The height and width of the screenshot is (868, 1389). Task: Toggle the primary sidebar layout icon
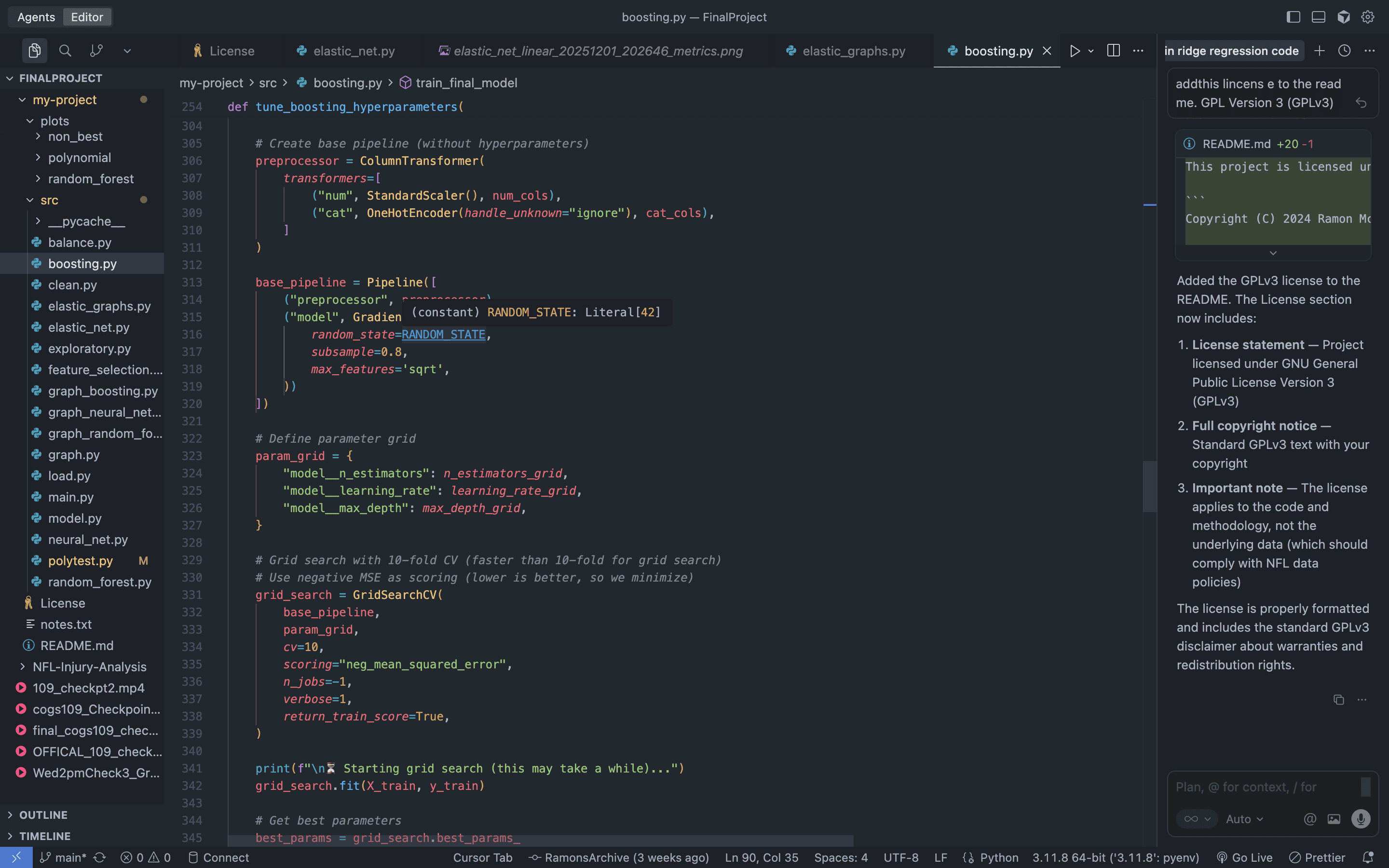pyautogui.click(x=1293, y=17)
